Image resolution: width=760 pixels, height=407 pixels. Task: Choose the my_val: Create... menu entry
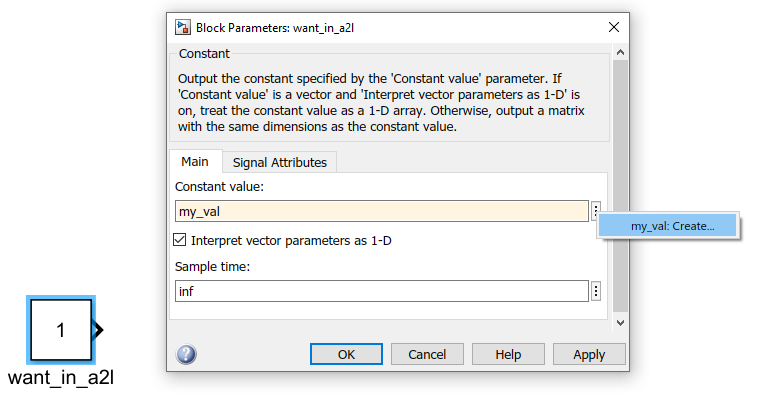click(x=667, y=226)
